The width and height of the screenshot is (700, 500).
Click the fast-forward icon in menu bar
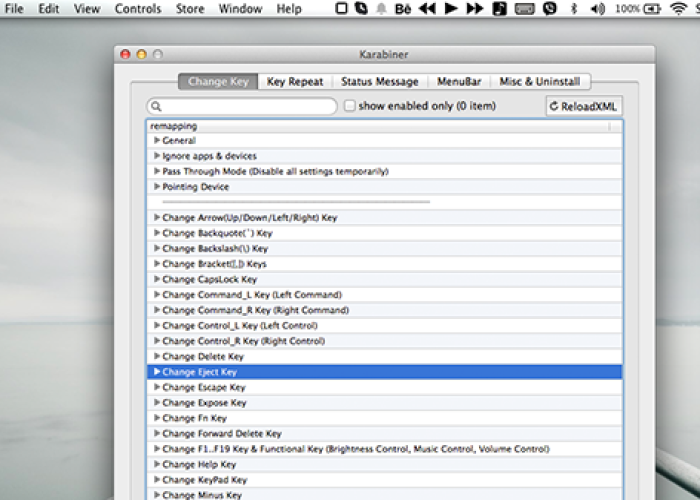[475, 8]
